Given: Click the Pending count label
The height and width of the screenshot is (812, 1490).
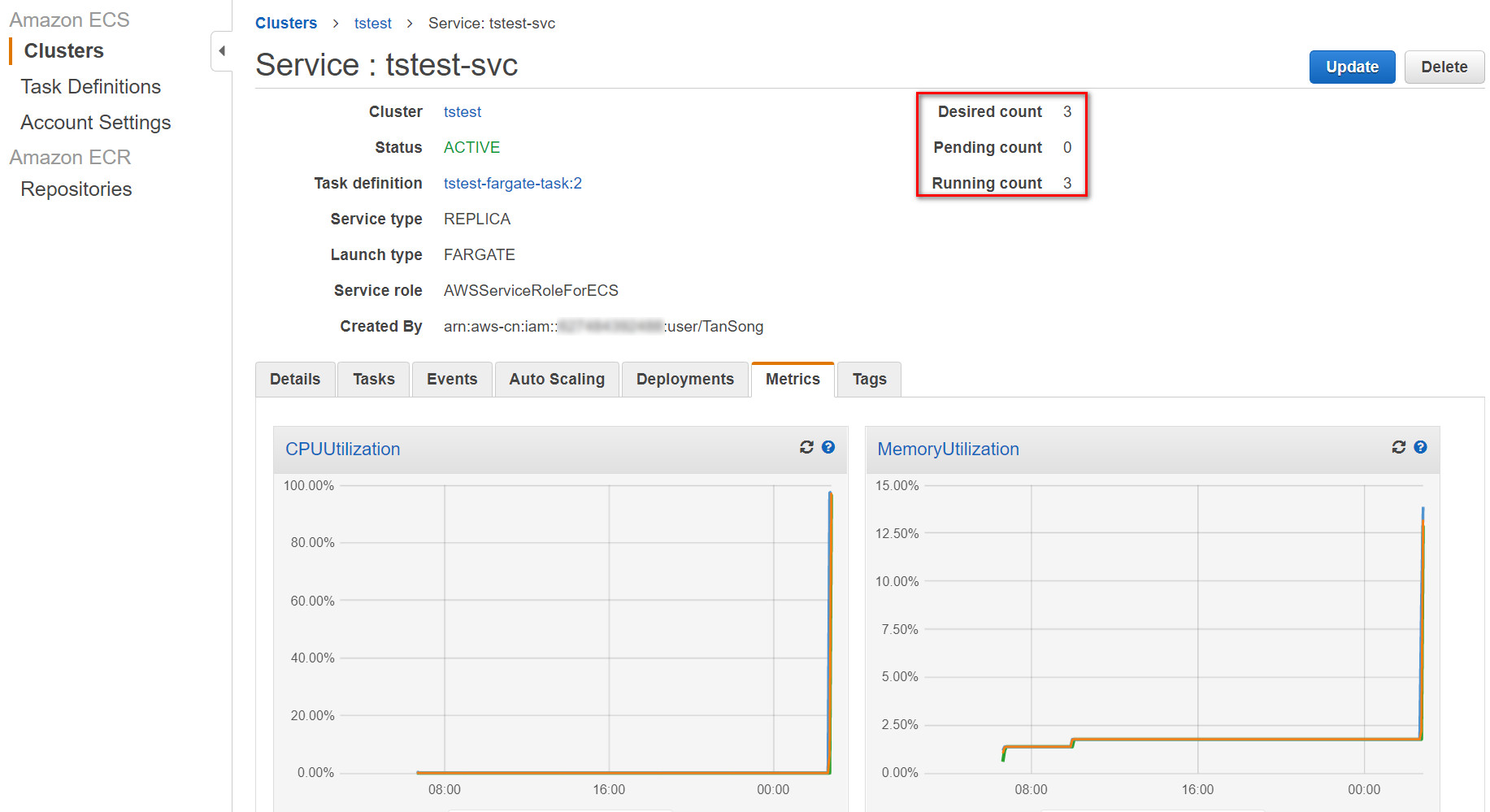Looking at the screenshot, I should coord(988,148).
